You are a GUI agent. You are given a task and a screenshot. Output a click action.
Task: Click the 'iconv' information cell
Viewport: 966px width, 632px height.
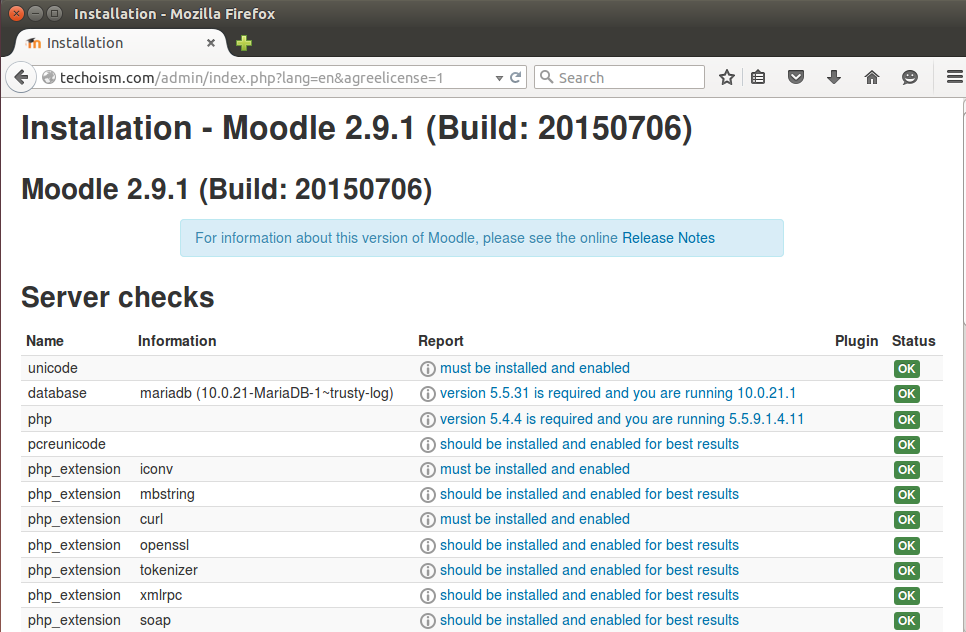[x=156, y=469]
